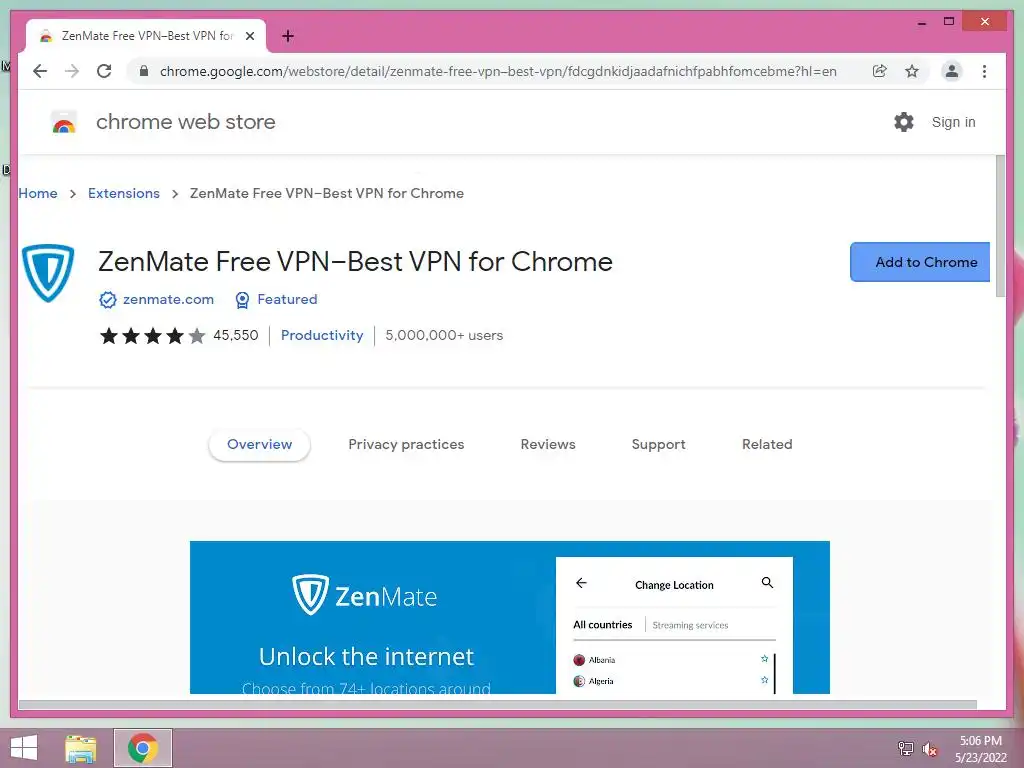Viewport: 1024px width, 768px height.
Task: Click the Chrome icon in the taskbar
Action: [x=143, y=748]
